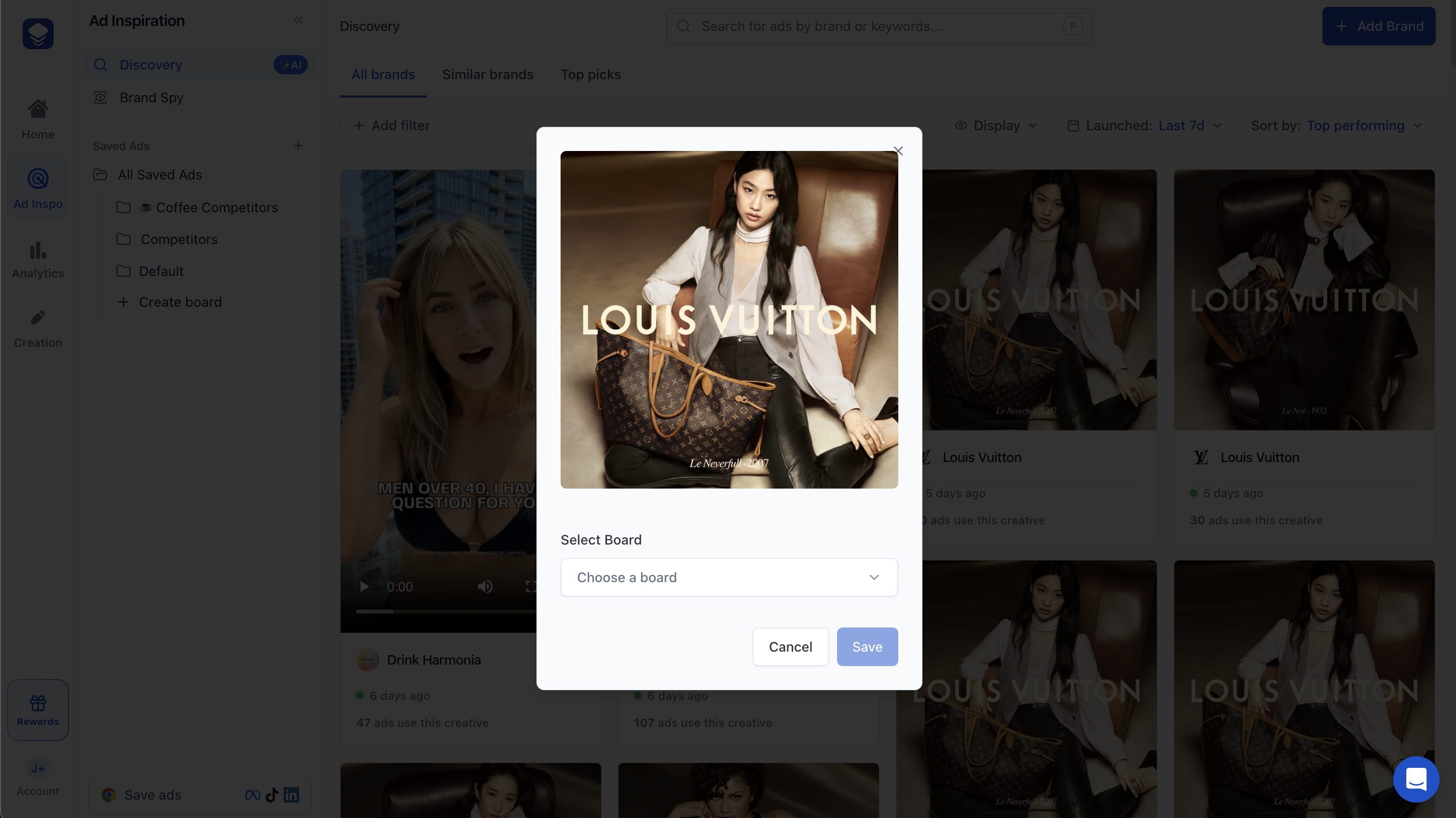Screen dimensions: 1456x818
Task: Mute the Drink Harmonia video
Action: pyautogui.click(x=485, y=587)
